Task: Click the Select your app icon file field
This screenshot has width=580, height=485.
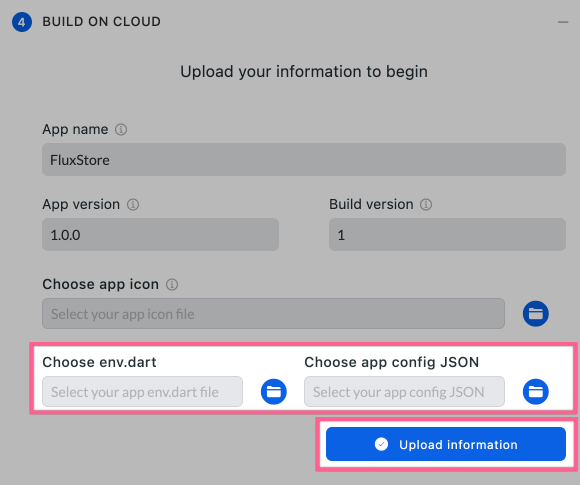Action: point(273,314)
